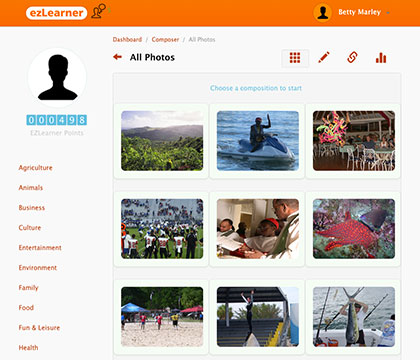Click the ezLearner logo
The height and width of the screenshot is (360, 420).
click(56, 13)
